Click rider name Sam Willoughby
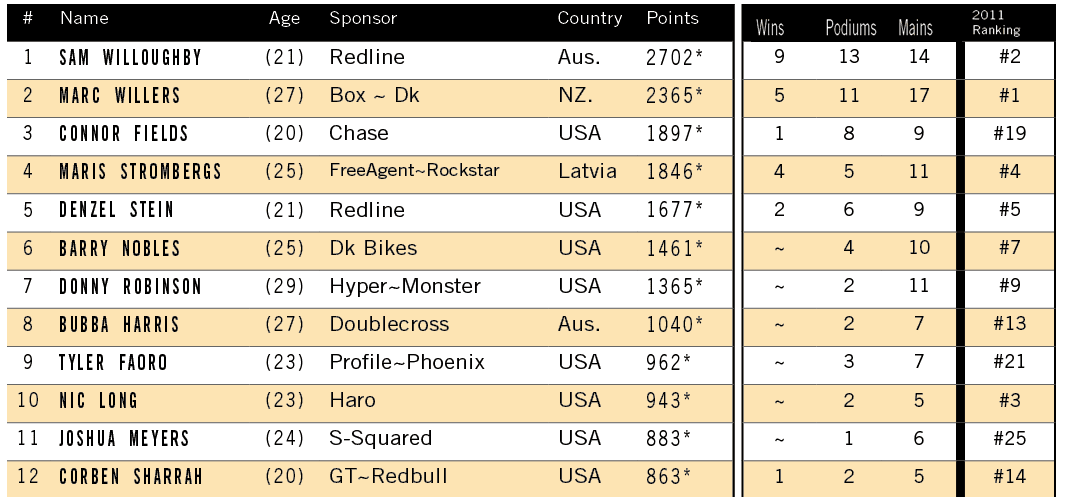Screen dimensions: 1075x504 (x=130, y=58)
